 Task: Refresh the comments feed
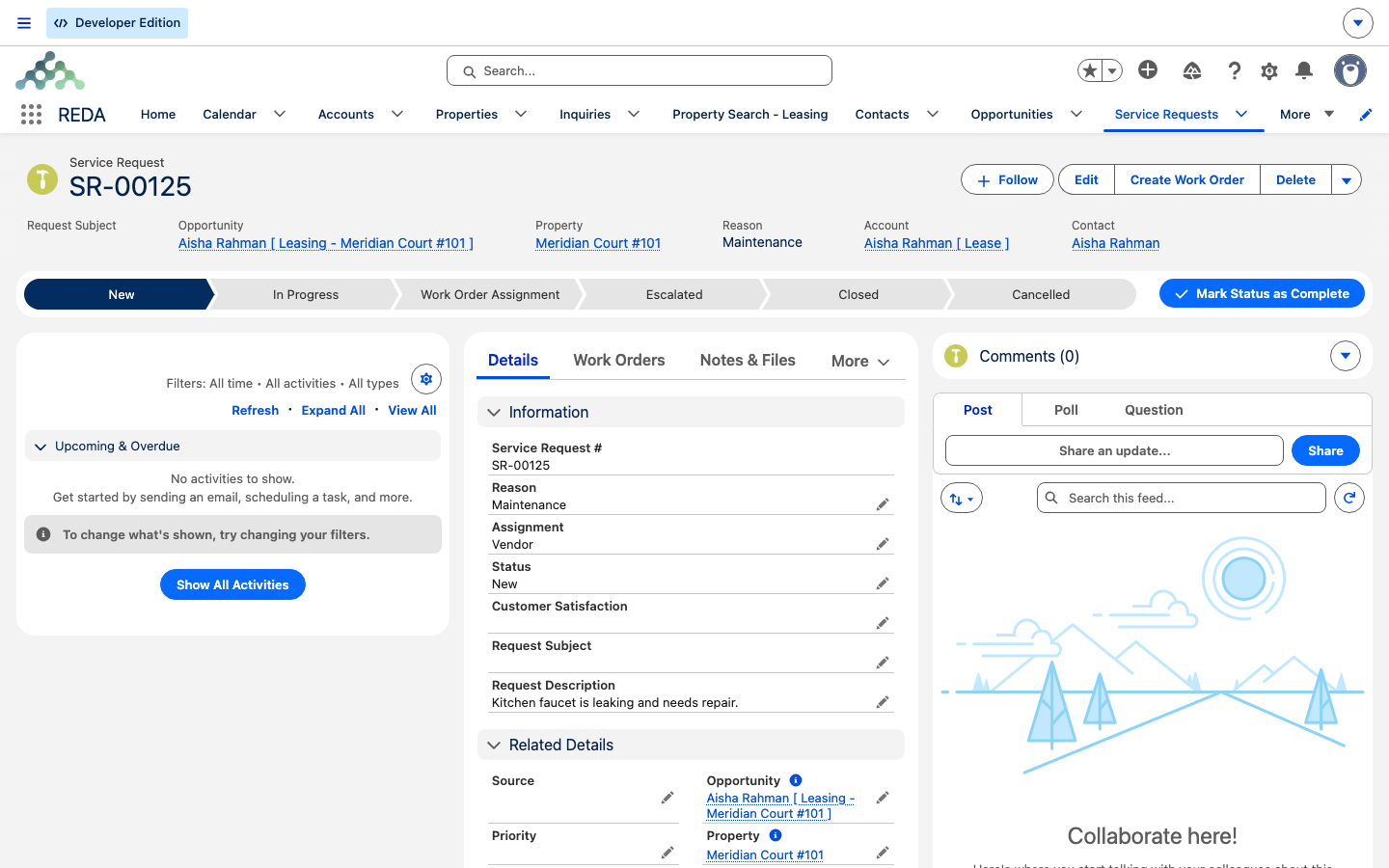pos(1349,498)
